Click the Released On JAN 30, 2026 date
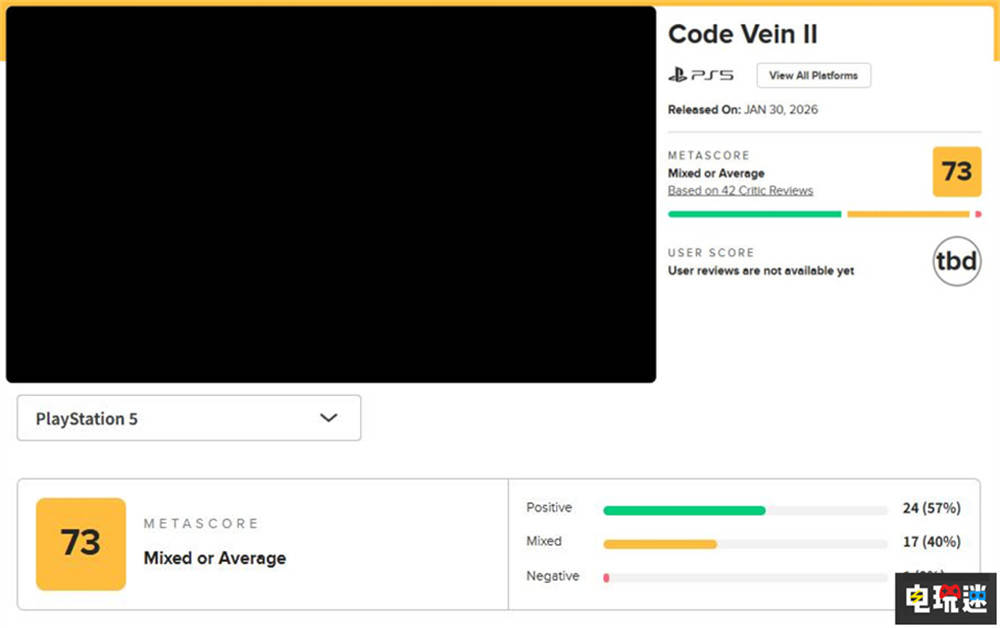The width and height of the screenshot is (1000, 628). (742, 109)
